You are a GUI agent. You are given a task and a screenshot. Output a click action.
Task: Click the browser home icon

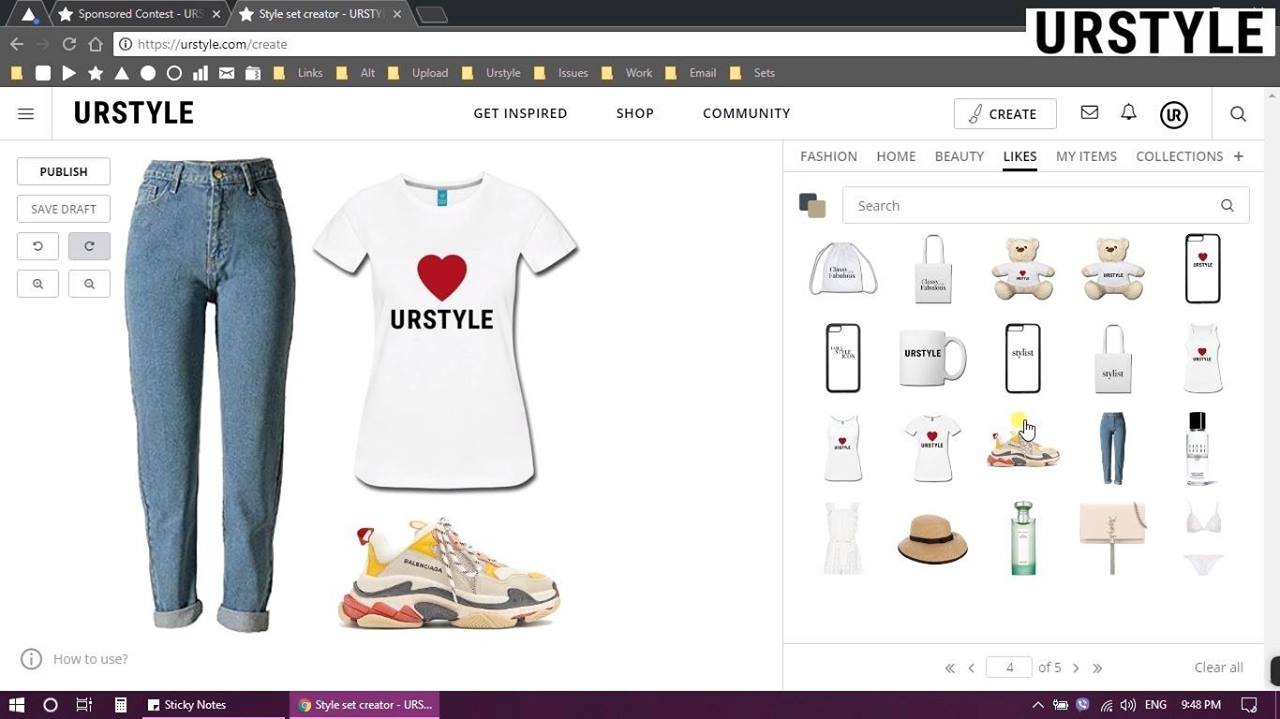coord(95,44)
